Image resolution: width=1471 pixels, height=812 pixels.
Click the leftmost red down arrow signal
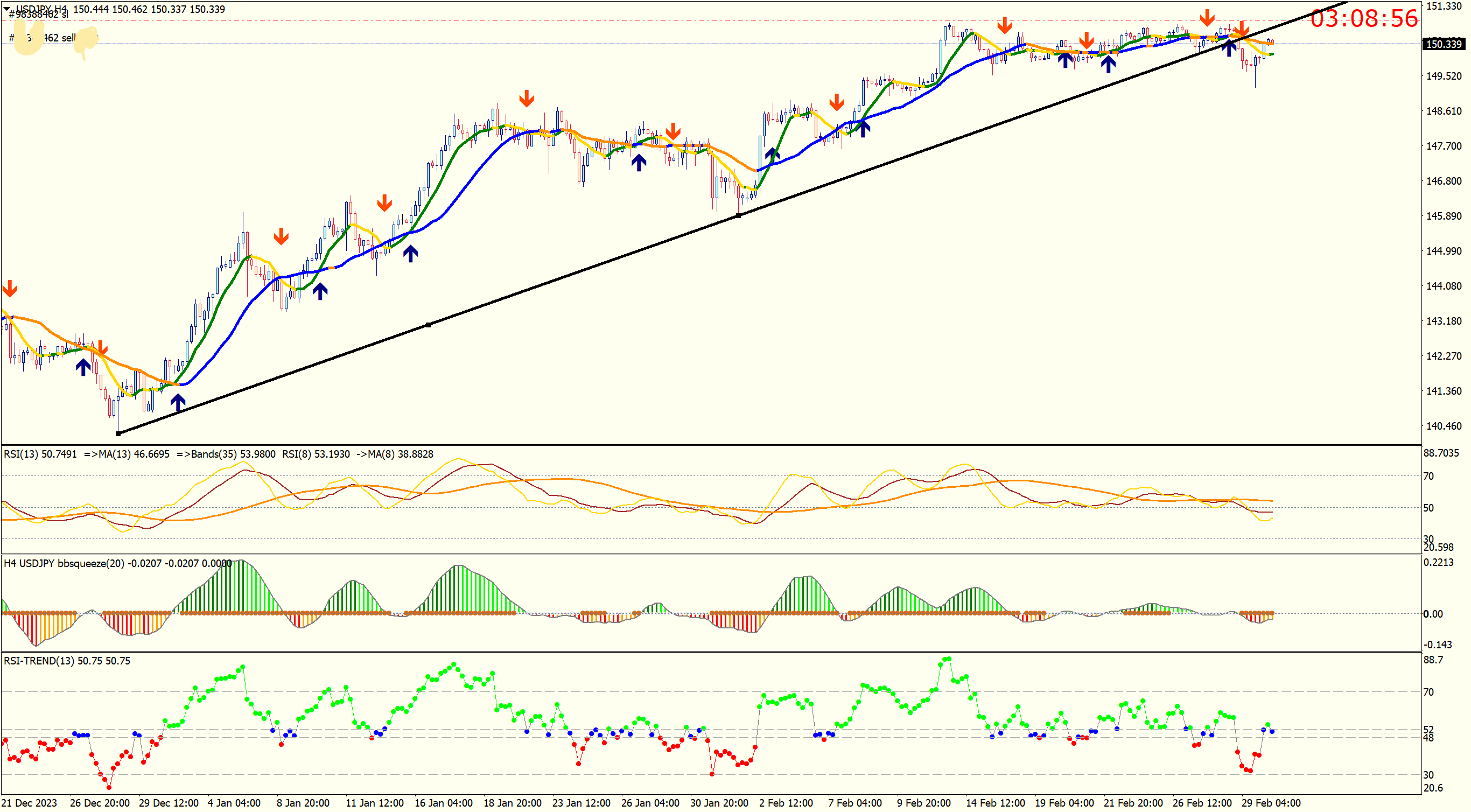pyautogui.click(x=10, y=289)
